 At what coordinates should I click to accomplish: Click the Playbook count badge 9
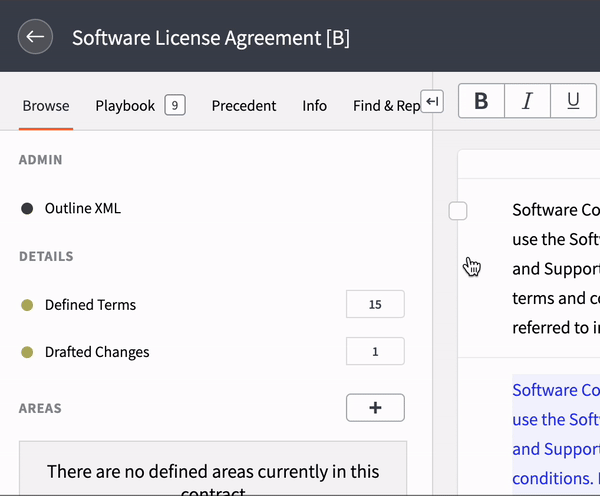coord(175,105)
